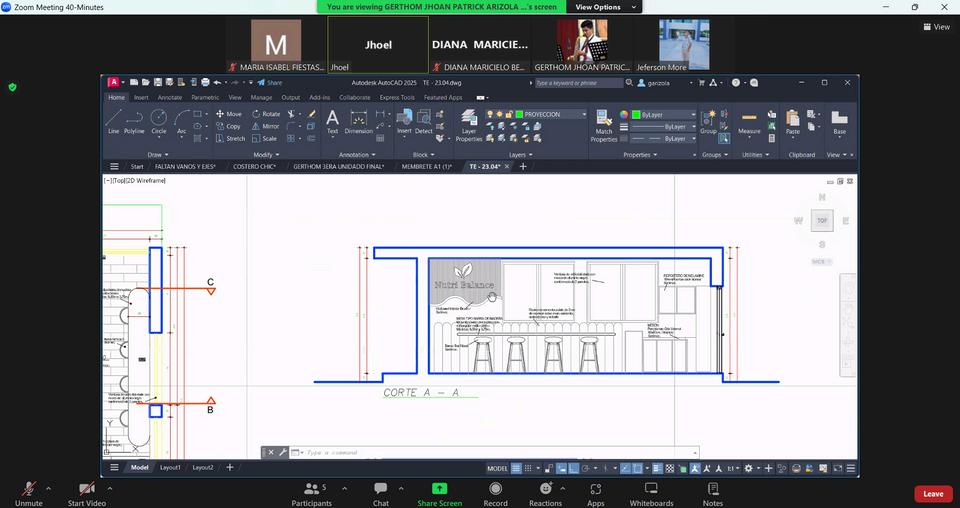Click Zoom Share Screen button

coord(440,495)
